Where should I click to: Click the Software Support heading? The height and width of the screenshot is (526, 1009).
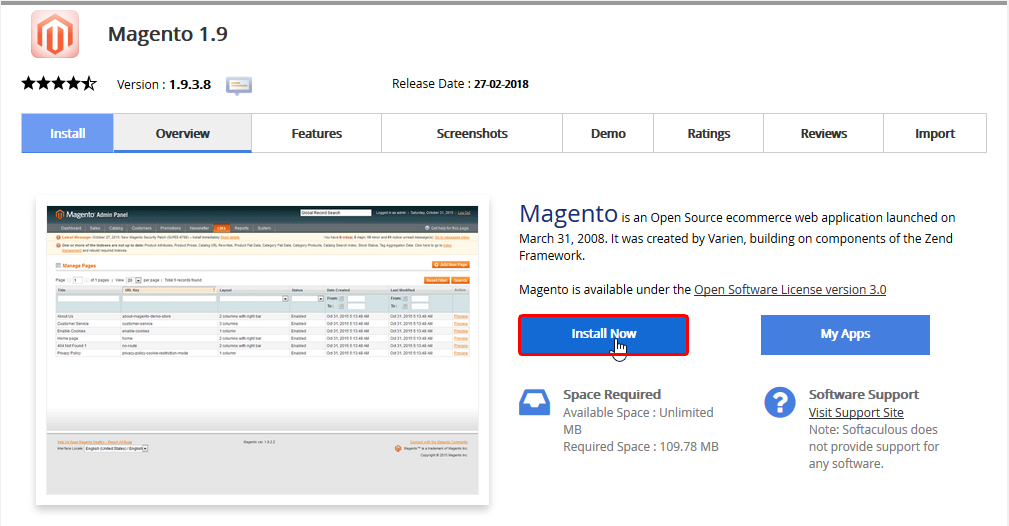[x=864, y=395]
